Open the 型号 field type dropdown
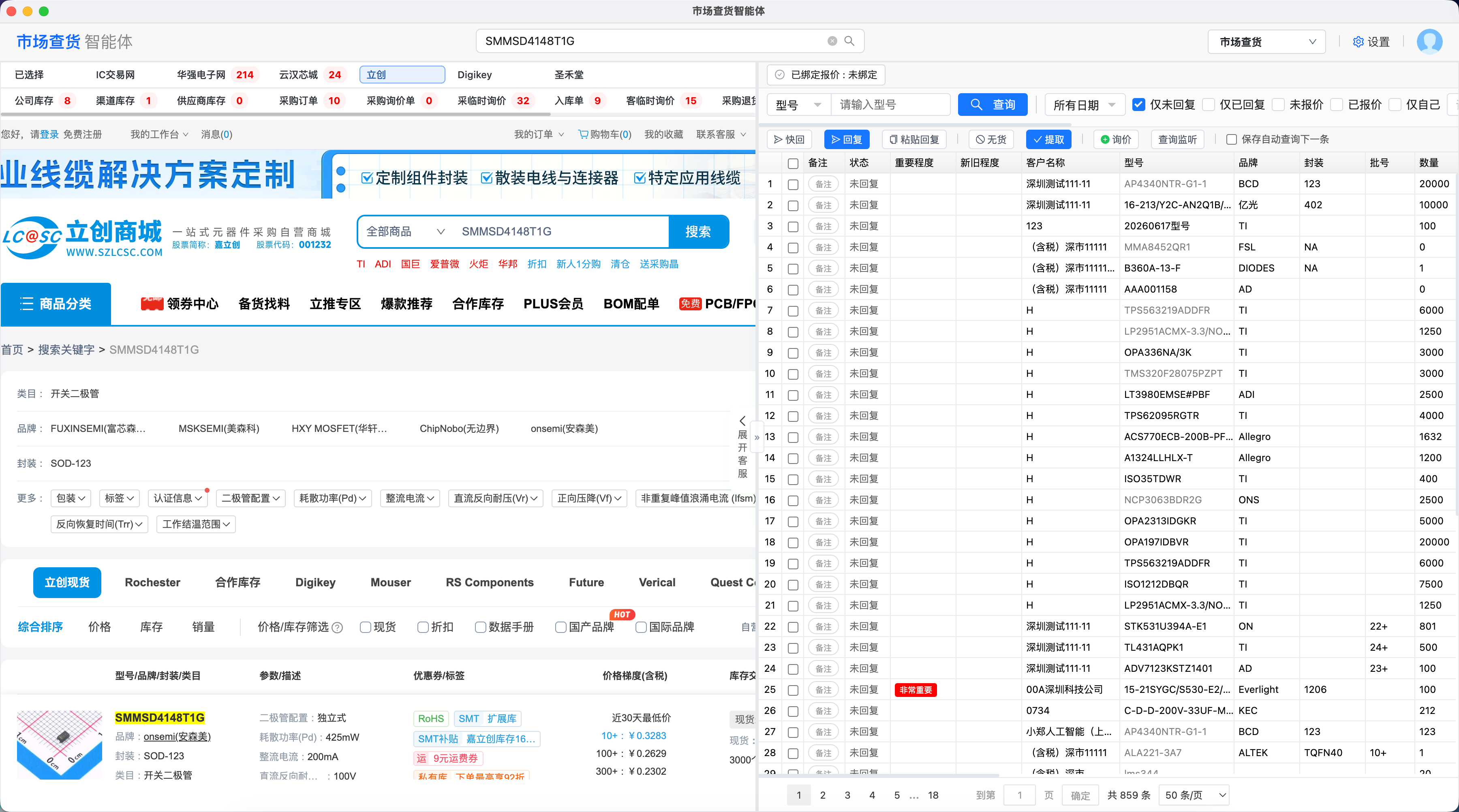This screenshot has height=812, width=1459. click(798, 105)
